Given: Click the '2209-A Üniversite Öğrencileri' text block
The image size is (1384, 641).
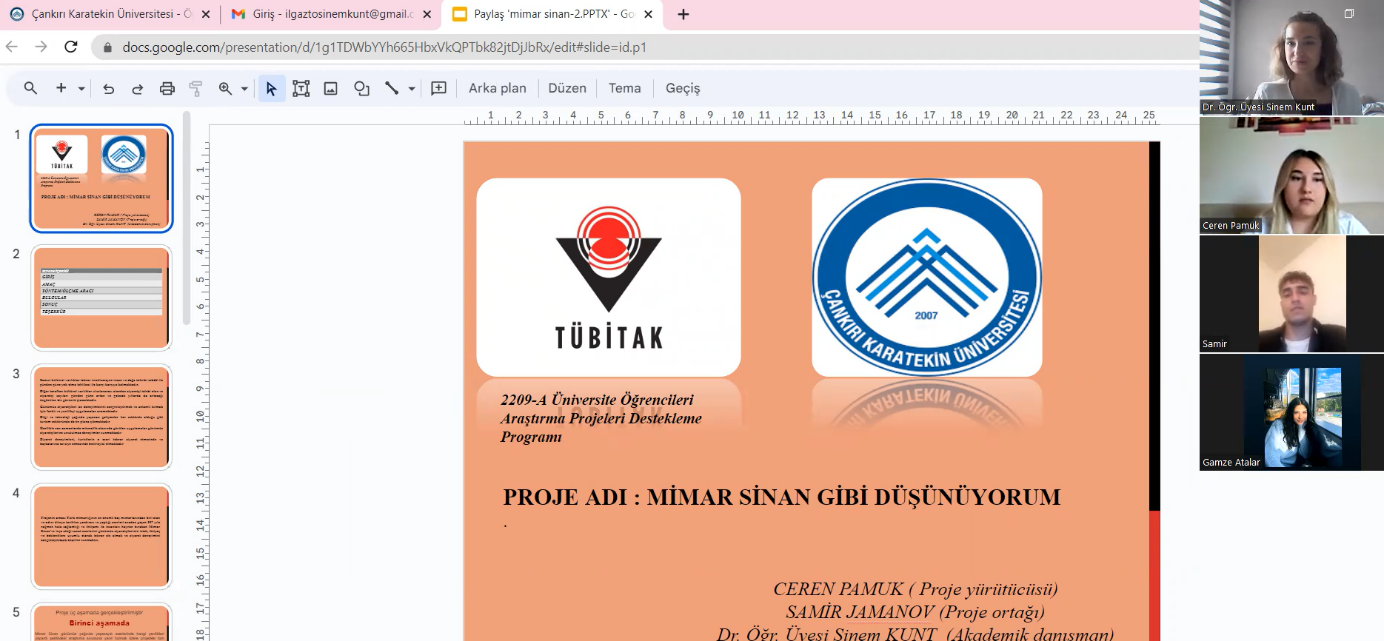Looking at the screenshot, I should coord(601,418).
